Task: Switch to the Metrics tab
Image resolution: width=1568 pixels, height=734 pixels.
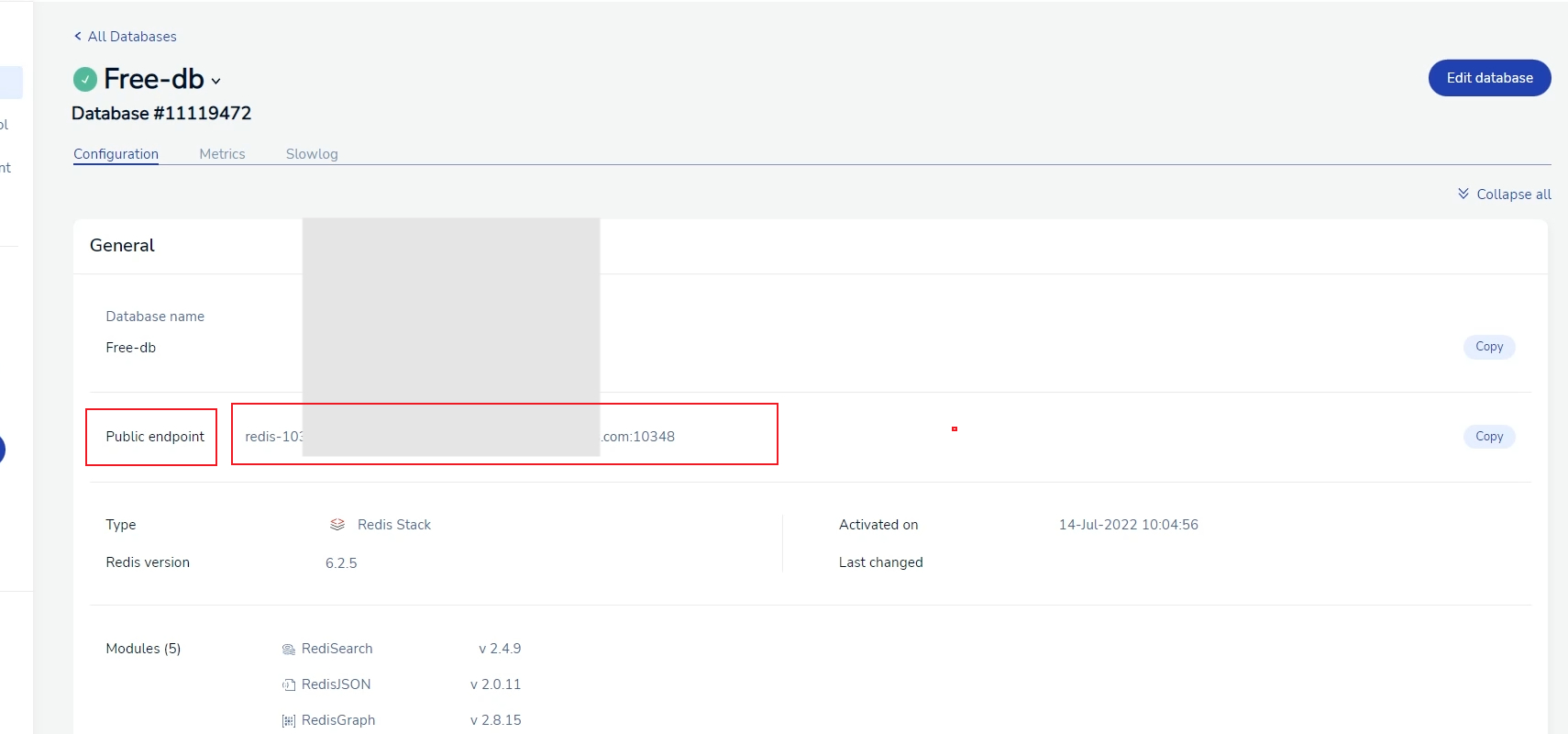Action: [222, 154]
